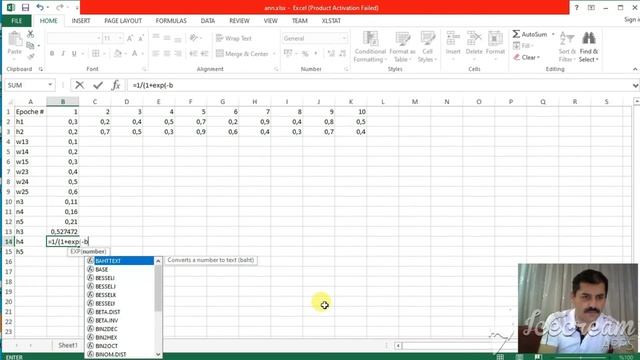Screen dimensions: 640x360
Task: Open Insert Function fx dialog
Action: [x=116, y=85]
